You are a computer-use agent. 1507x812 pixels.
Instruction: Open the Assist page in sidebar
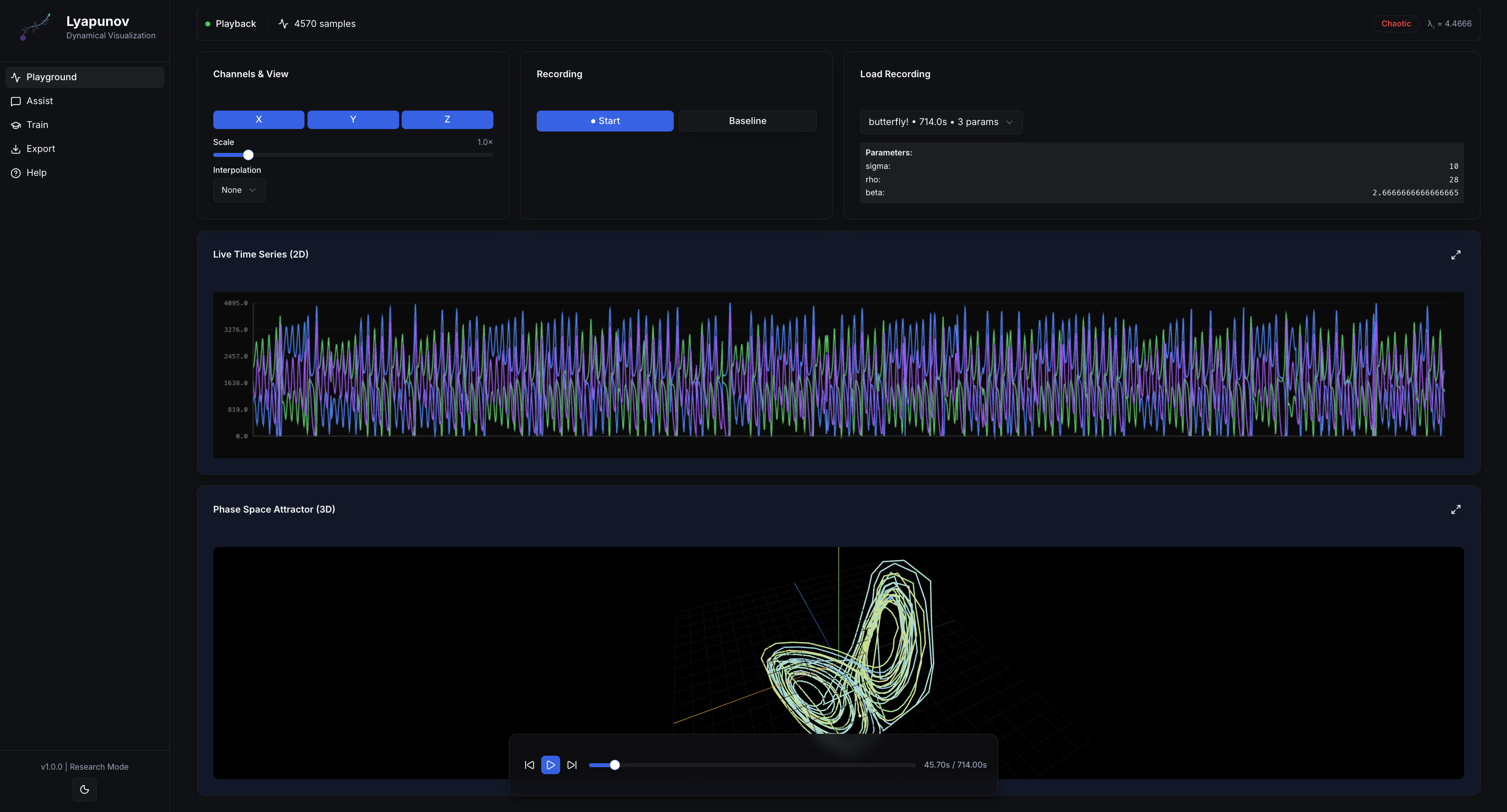click(40, 101)
